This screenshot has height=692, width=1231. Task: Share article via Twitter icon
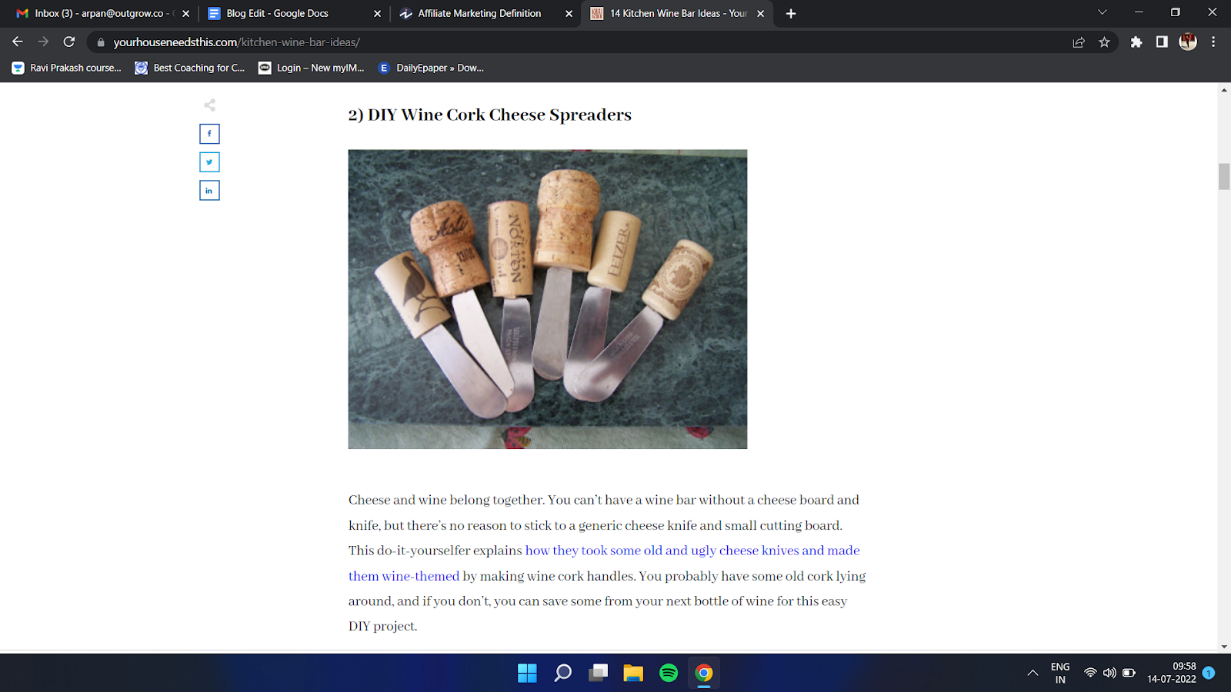[x=209, y=162]
